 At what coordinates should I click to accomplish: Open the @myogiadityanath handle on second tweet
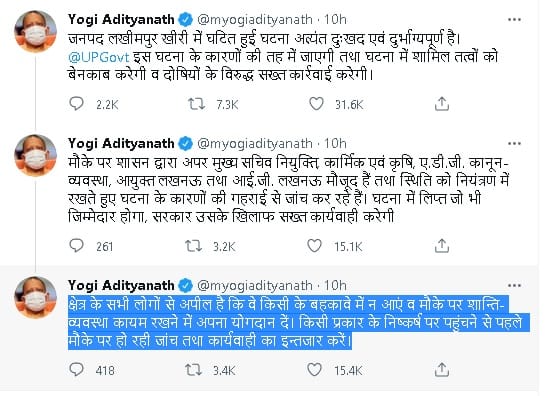(255, 144)
